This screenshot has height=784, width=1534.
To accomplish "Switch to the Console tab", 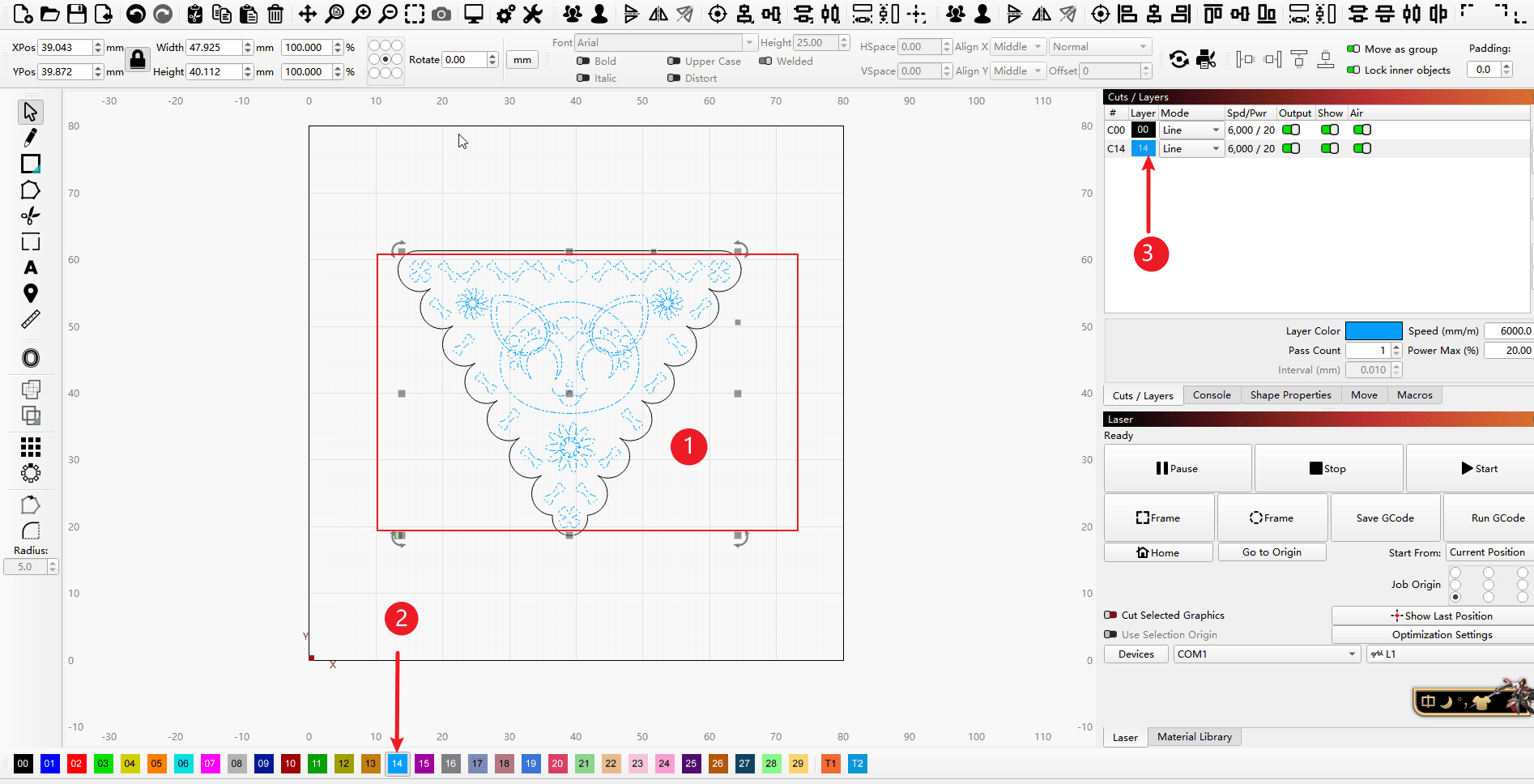I will [x=1211, y=395].
